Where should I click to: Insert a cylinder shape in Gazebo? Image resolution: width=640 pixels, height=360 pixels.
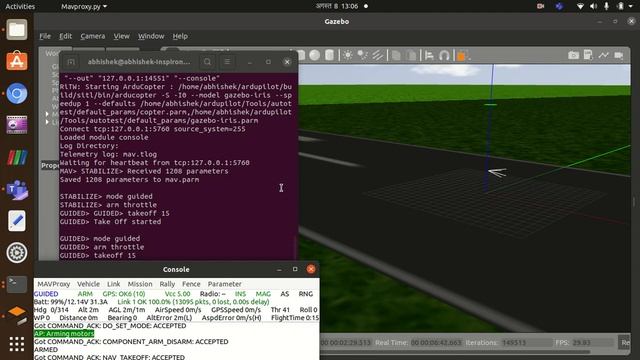pos(329,55)
